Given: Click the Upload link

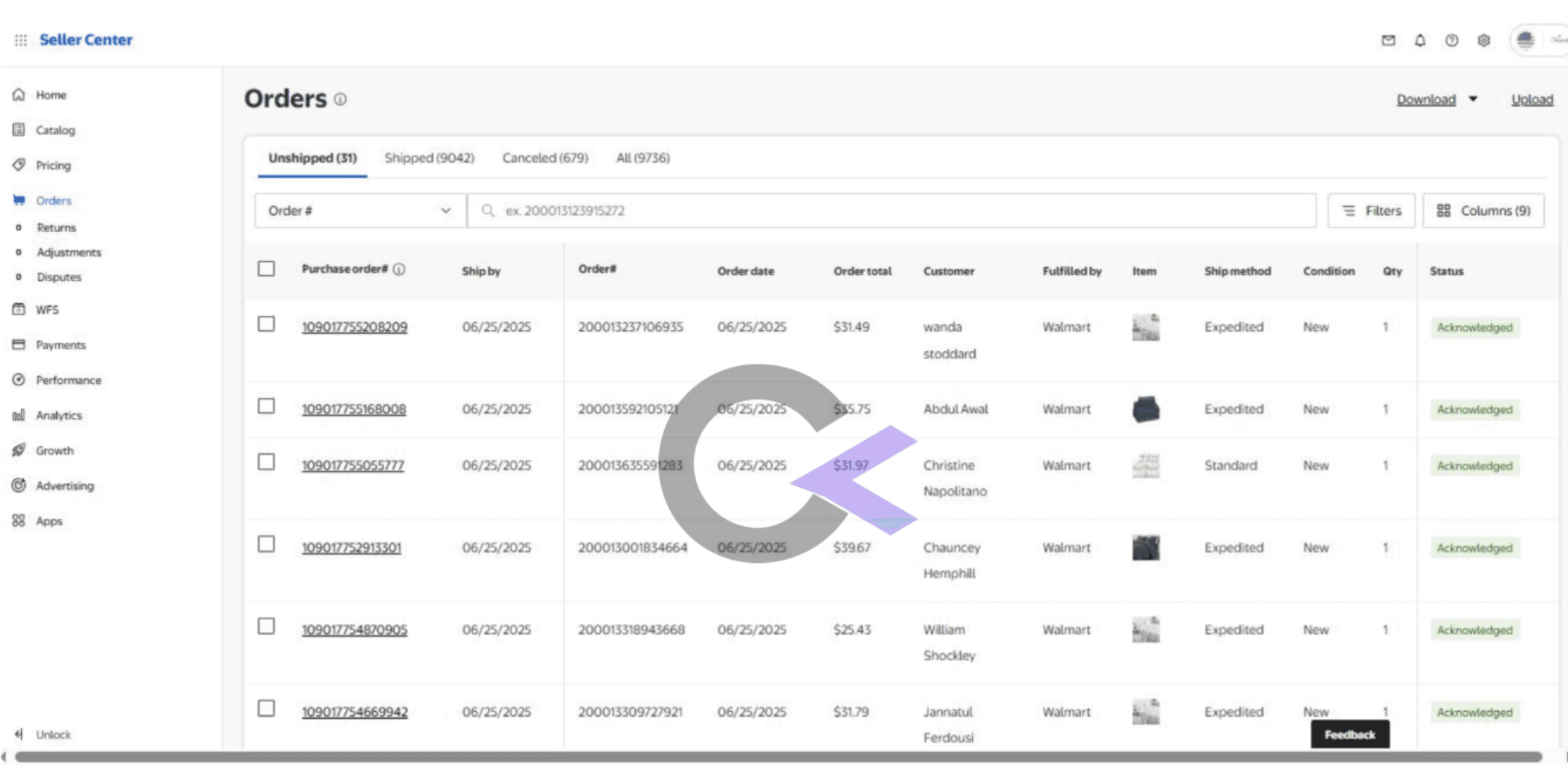Looking at the screenshot, I should click(x=1532, y=100).
